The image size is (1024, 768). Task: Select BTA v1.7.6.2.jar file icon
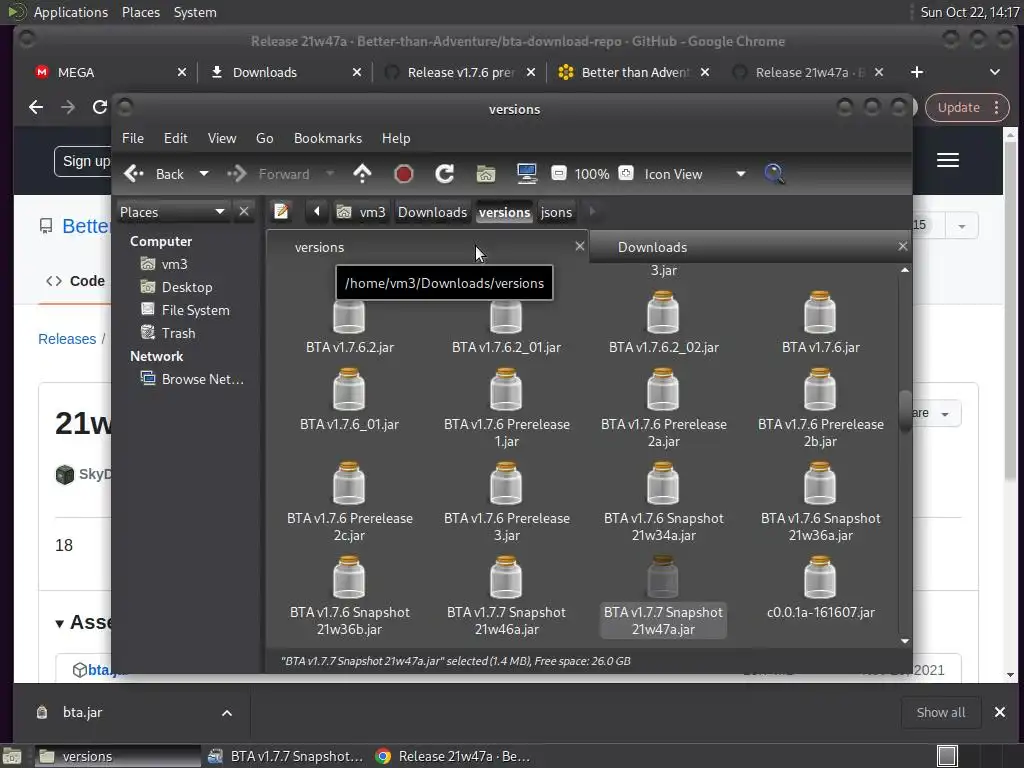(x=349, y=318)
